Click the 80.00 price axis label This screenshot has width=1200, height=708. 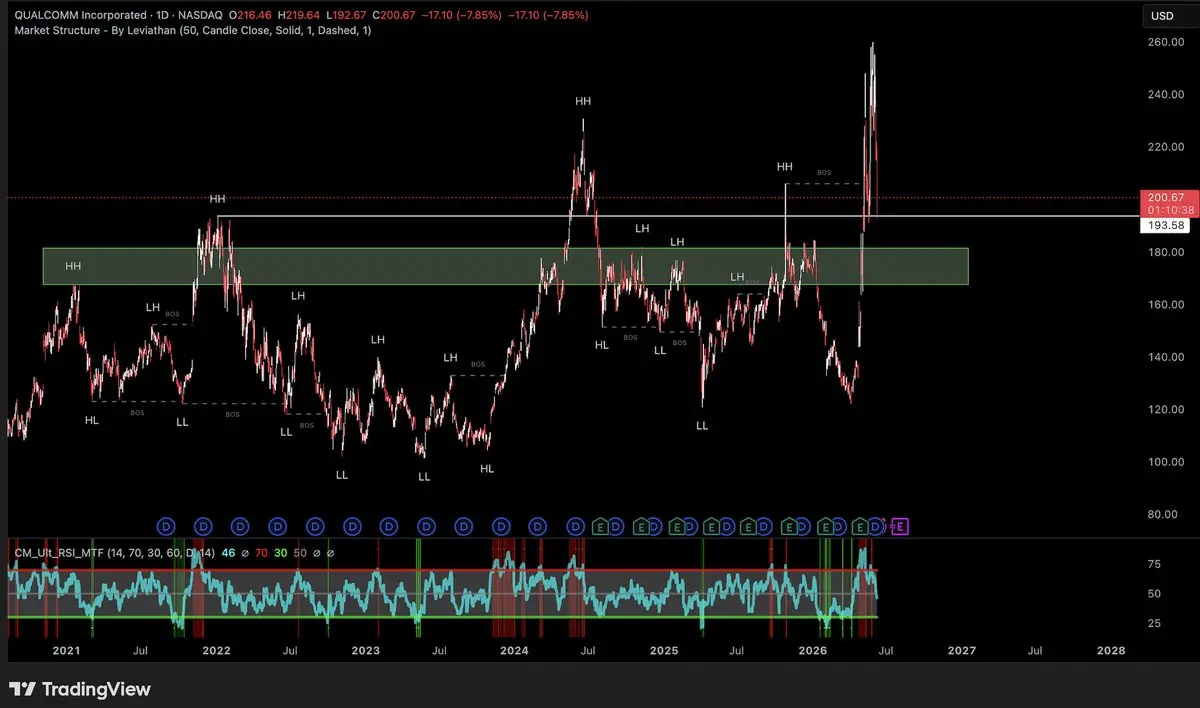pos(1162,514)
